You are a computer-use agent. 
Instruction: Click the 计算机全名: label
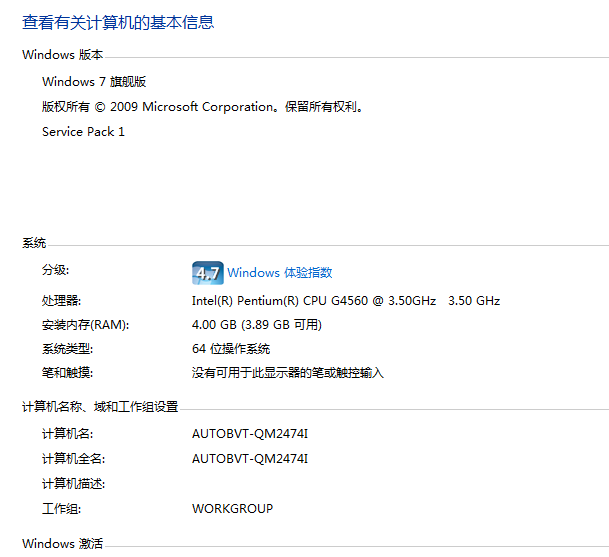(x=73, y=459)
